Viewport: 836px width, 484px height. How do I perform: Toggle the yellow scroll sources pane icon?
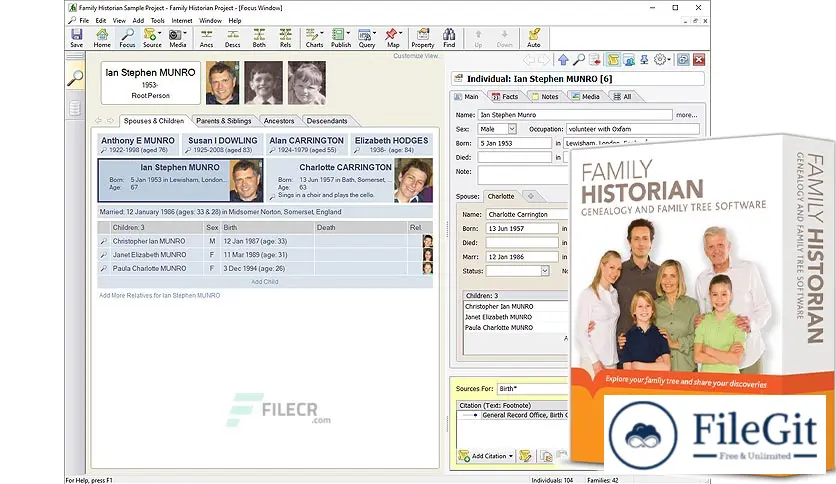click(x=613, y=60)
